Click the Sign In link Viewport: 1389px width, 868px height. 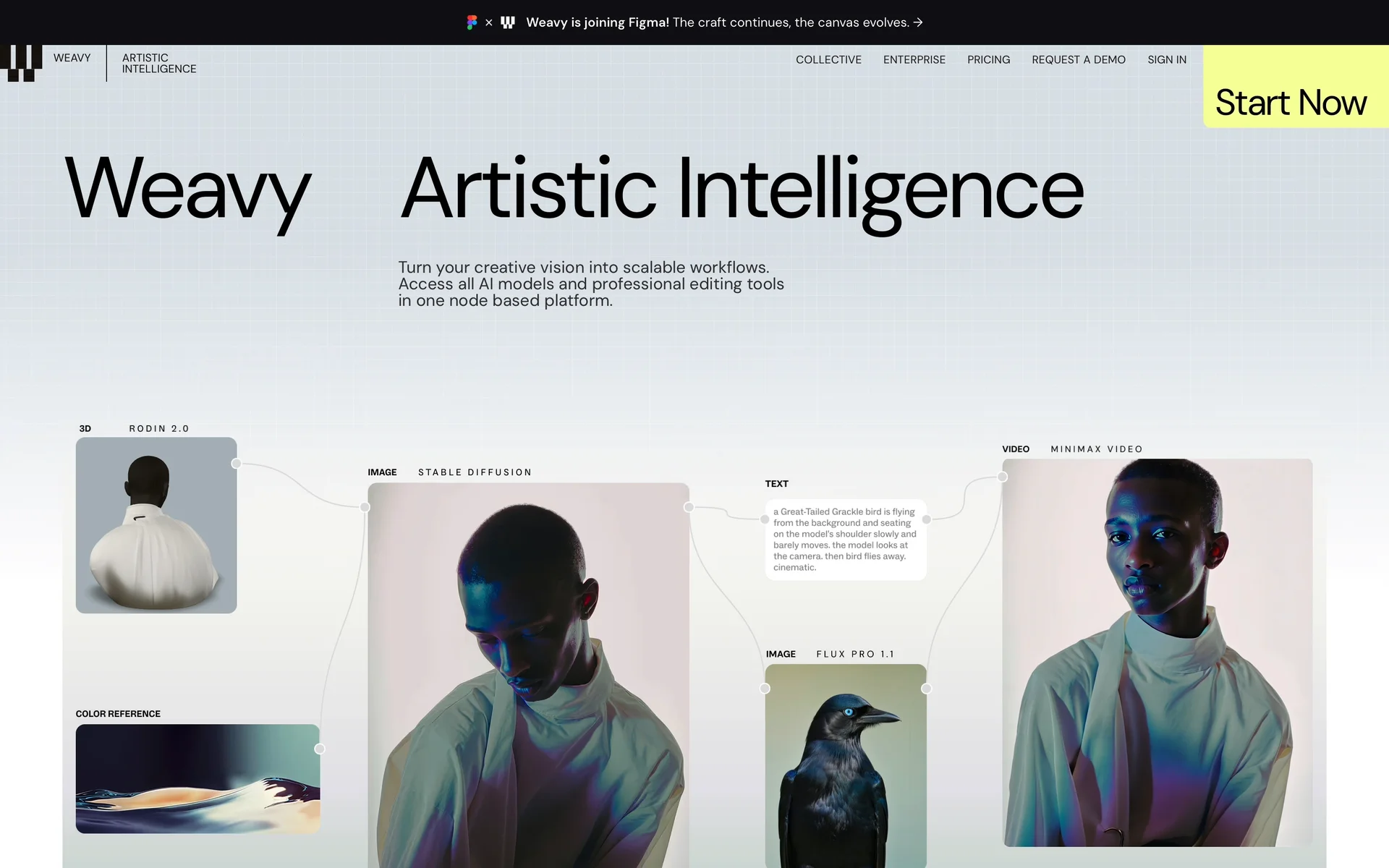(x=1167, y=59)
